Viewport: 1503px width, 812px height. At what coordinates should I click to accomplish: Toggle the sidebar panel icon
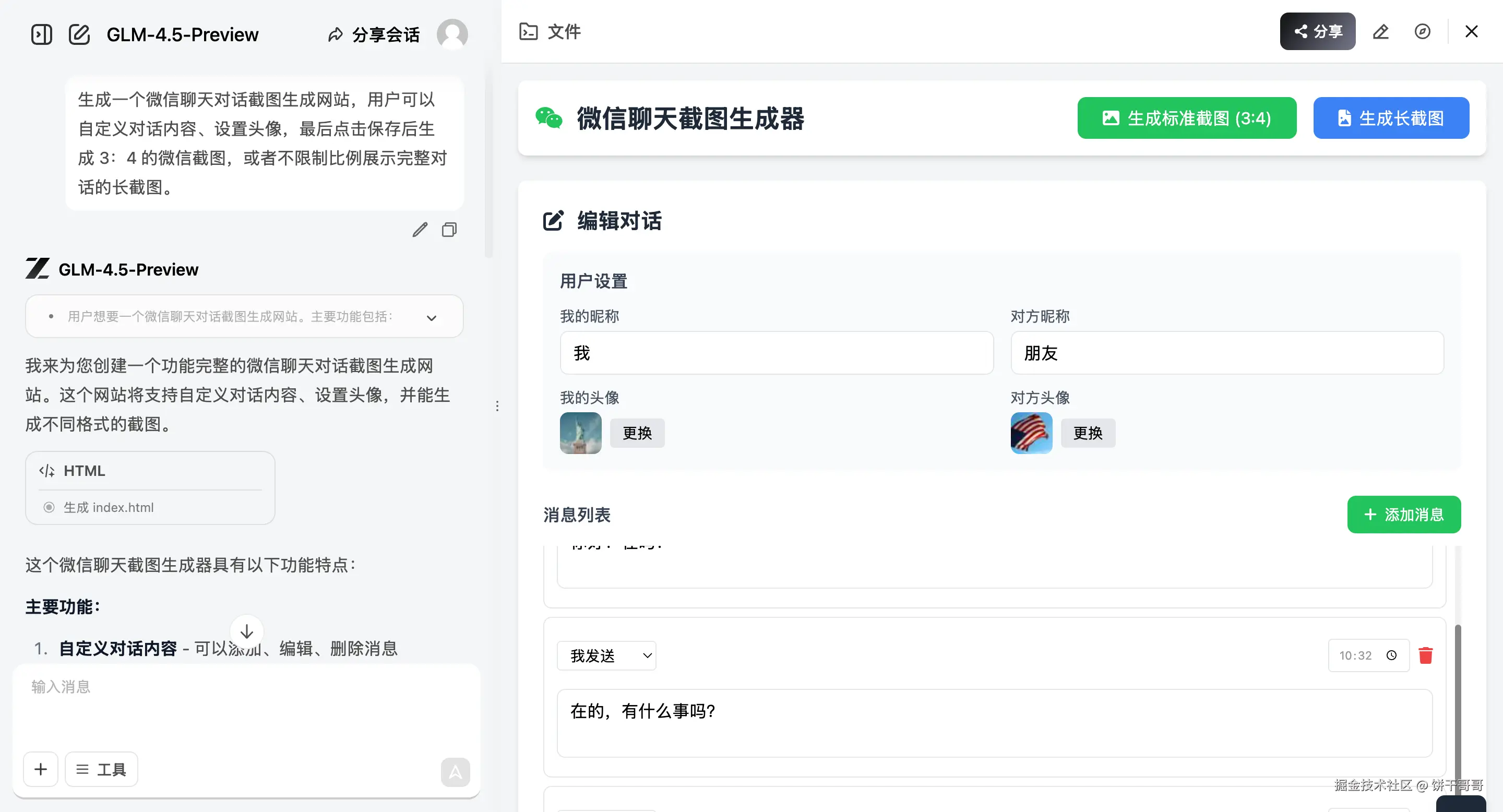pos(41,34)
